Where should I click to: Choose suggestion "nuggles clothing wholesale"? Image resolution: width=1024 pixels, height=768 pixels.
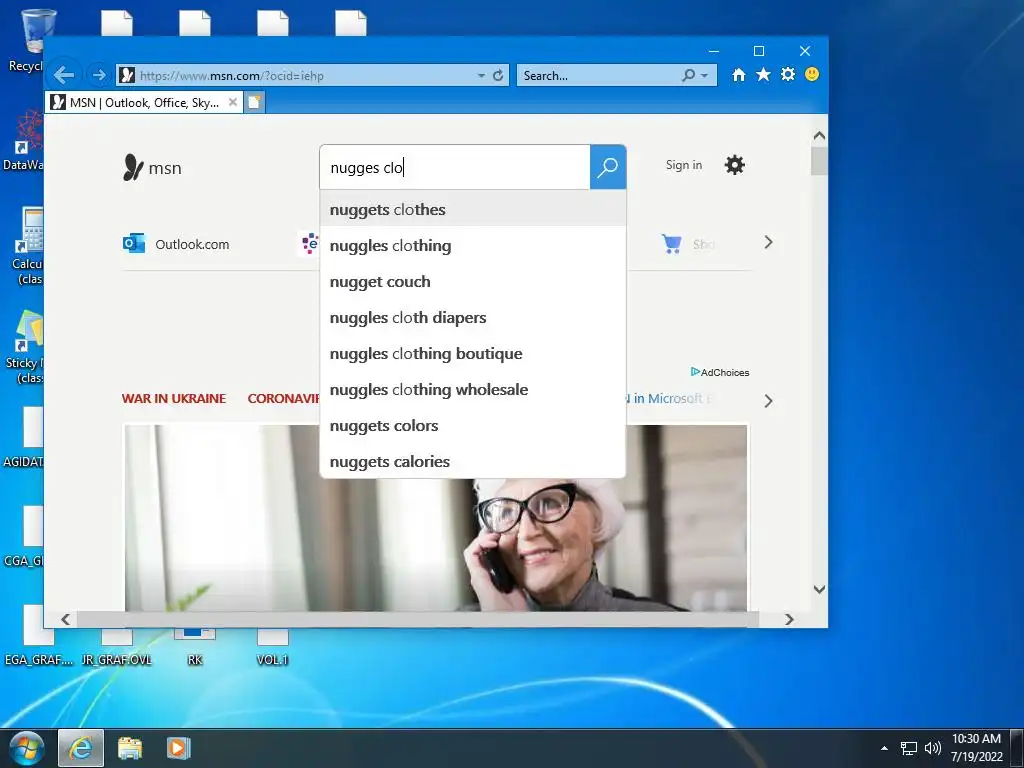[x=473, y=389]
